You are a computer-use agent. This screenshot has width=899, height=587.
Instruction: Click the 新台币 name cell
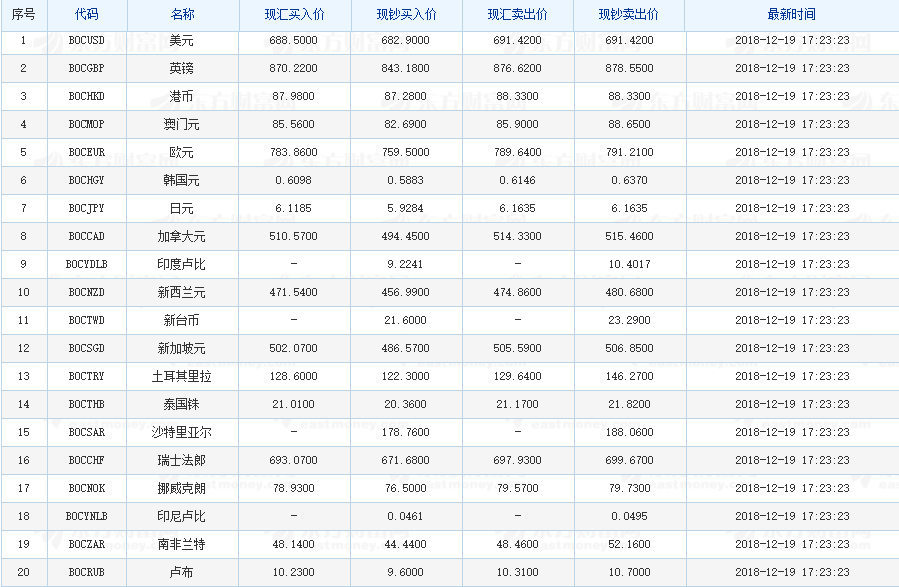point(182,321)
